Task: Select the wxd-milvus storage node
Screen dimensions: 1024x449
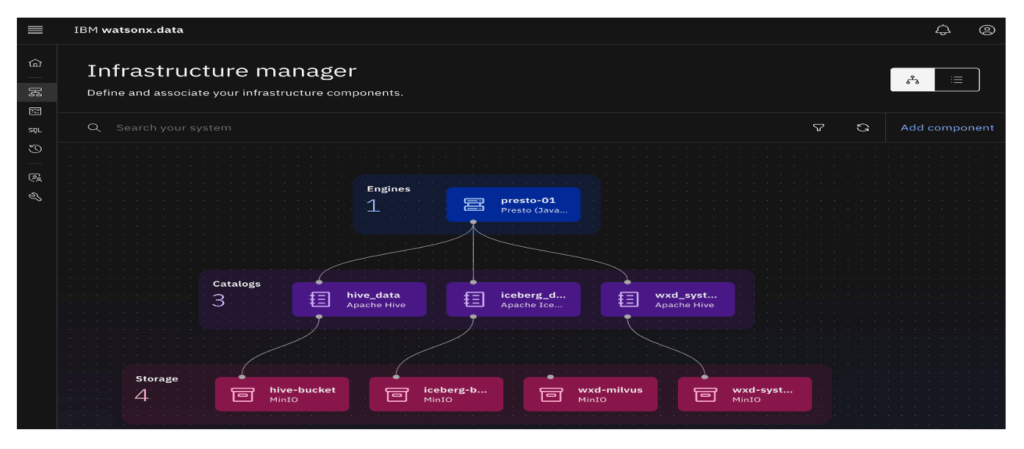Action: 590,394
